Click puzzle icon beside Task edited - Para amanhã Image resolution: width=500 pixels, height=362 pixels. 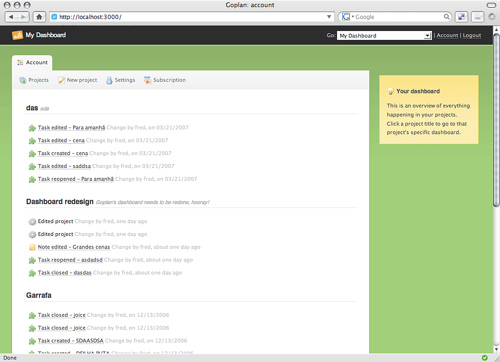[x=32, y=128]
